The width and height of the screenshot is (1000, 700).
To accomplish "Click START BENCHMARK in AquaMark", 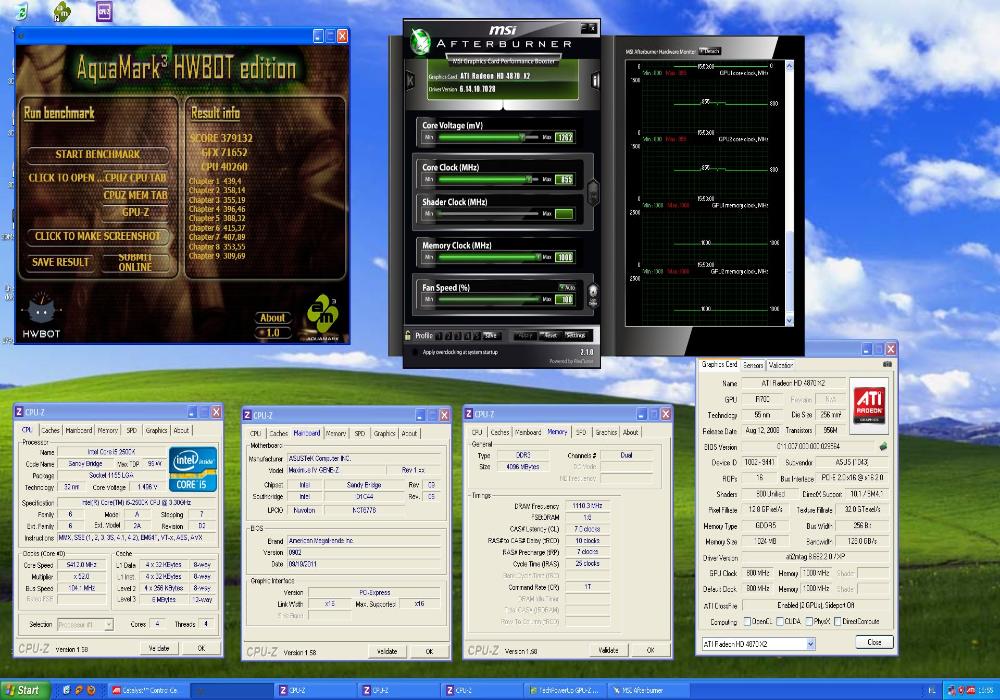I will (x=98, y=154).
